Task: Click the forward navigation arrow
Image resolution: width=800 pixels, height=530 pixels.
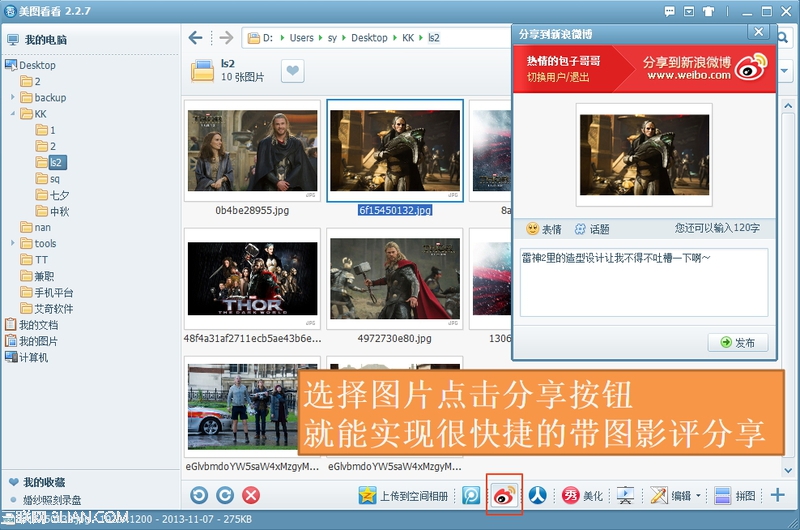Action: (226, 37)
